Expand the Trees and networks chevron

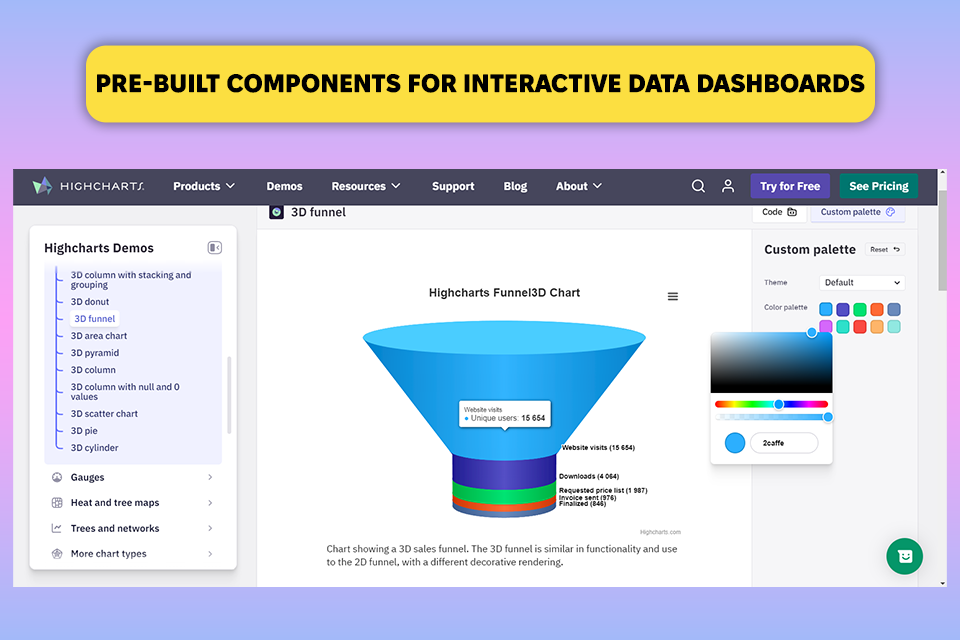click(x=210, y=528)
